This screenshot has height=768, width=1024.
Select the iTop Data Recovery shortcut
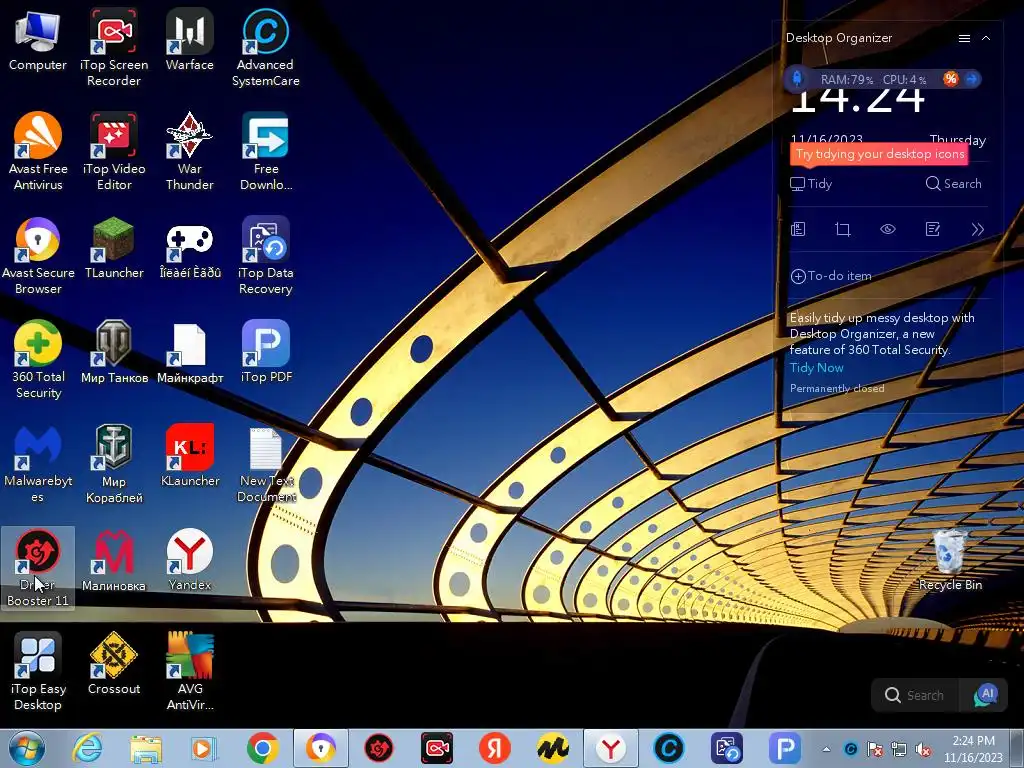tap(265, 256)
